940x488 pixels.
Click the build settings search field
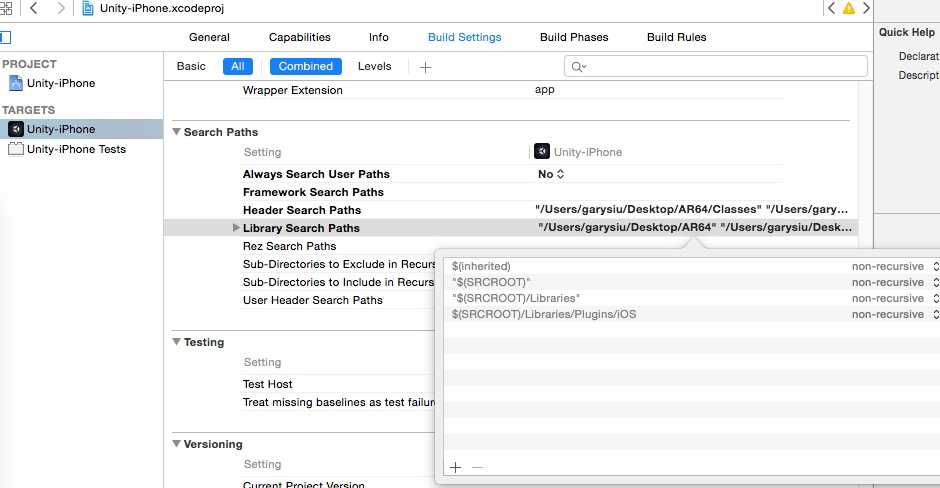pos(715,67)
